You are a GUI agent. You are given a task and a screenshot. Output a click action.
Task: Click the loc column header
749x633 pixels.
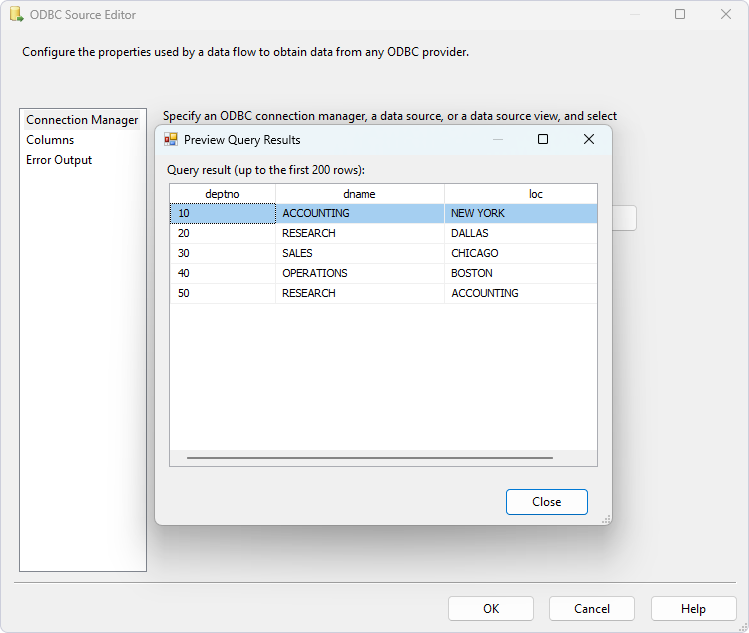tap(535, 194)
